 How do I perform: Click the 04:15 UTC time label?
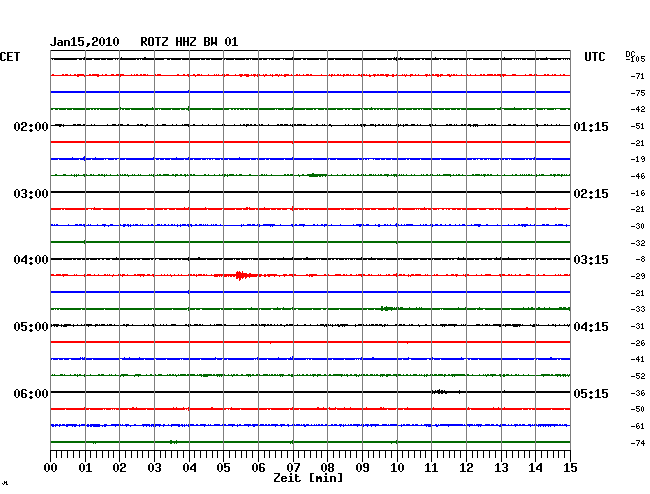coord(591,327)
